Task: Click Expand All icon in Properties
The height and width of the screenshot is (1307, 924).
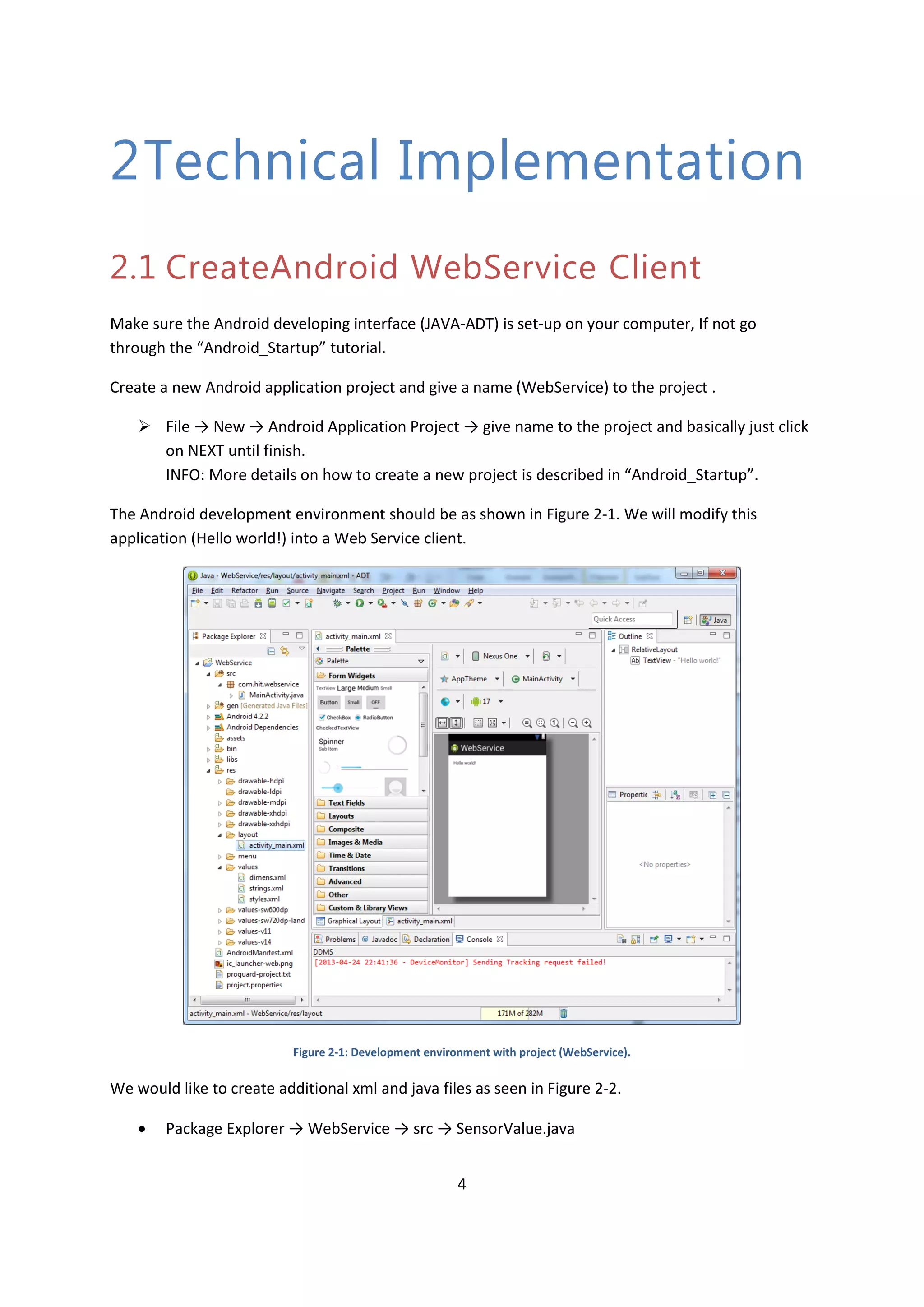Action: [x=713, y=795]
